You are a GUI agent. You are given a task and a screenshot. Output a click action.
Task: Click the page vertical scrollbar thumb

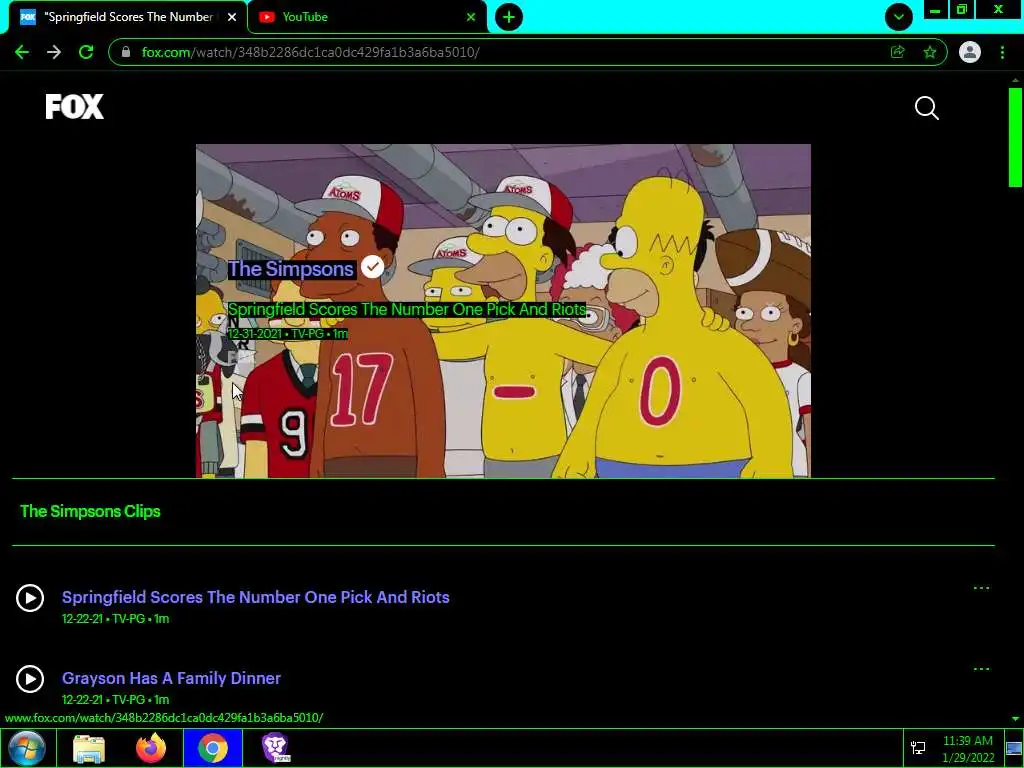click(1015, 137)
